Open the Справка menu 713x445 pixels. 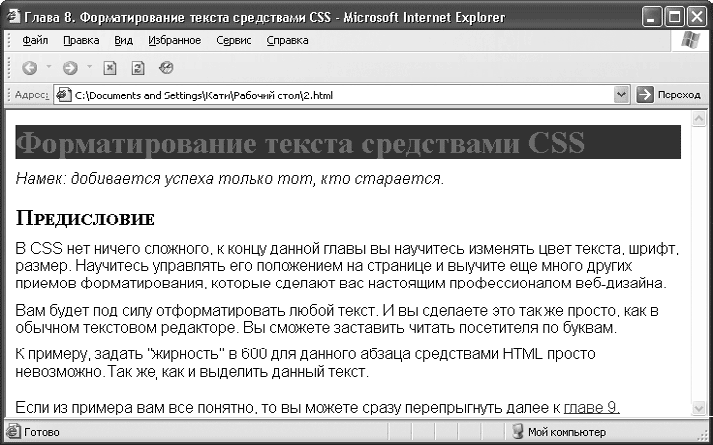point(289,41)
